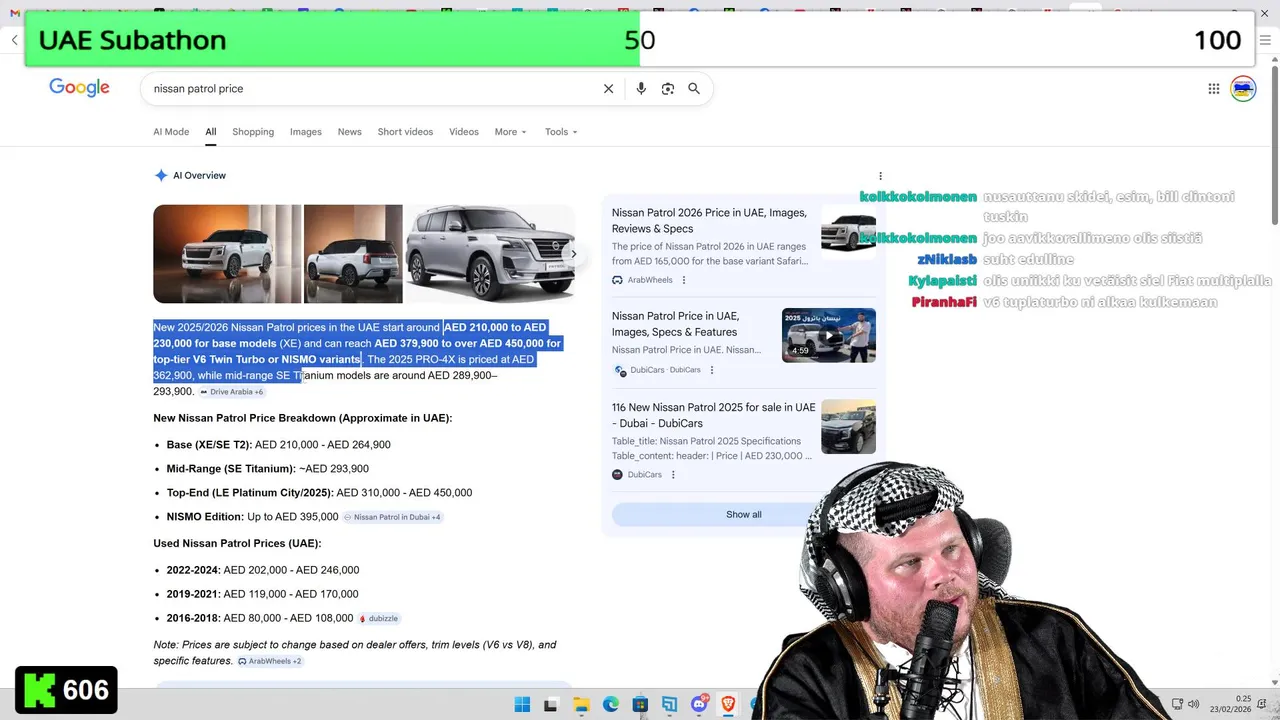Click the magnifier search button
Viewport: 1280px width, 720px height.
tap(694, 89)
